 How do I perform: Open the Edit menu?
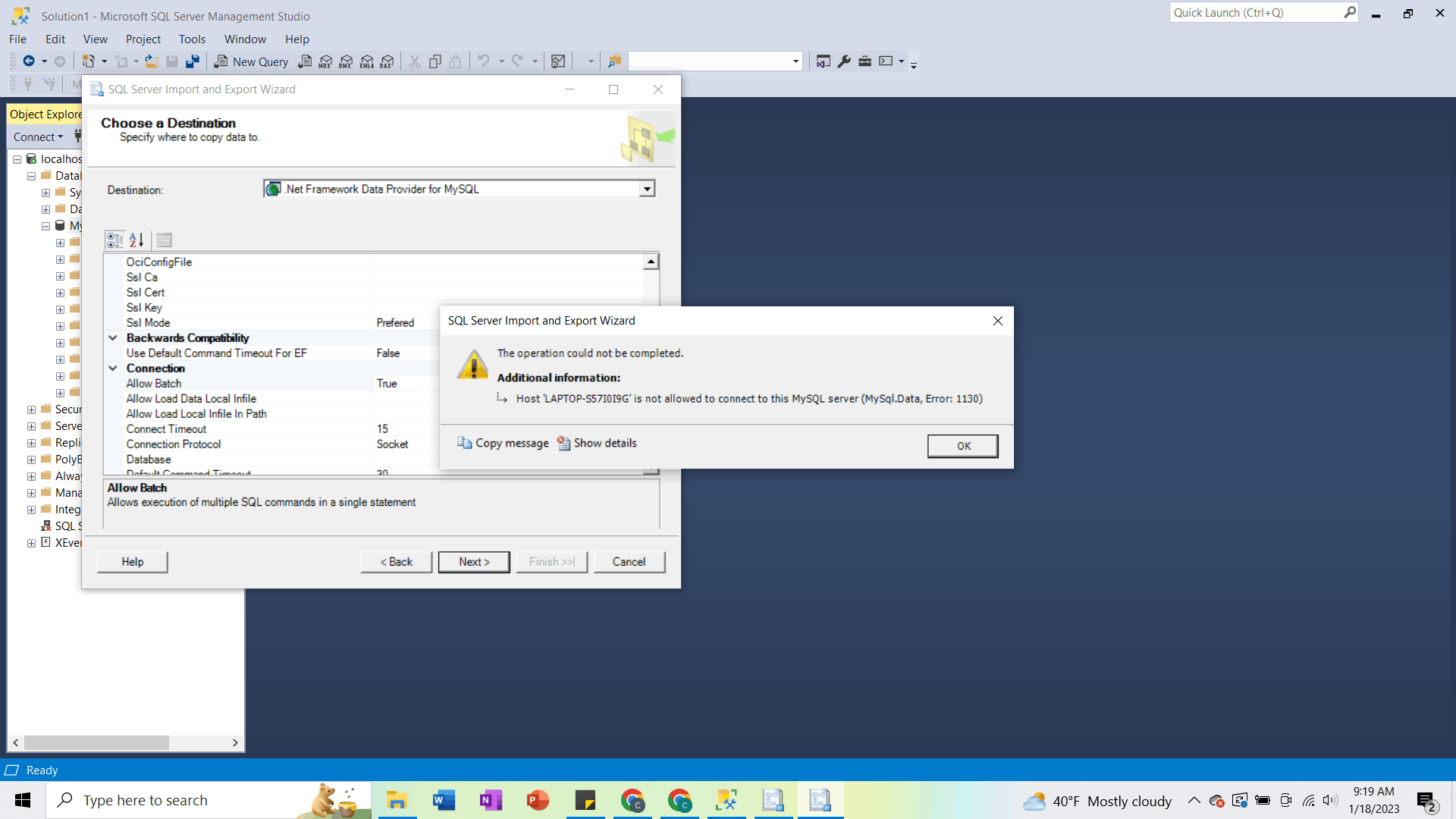55,39
